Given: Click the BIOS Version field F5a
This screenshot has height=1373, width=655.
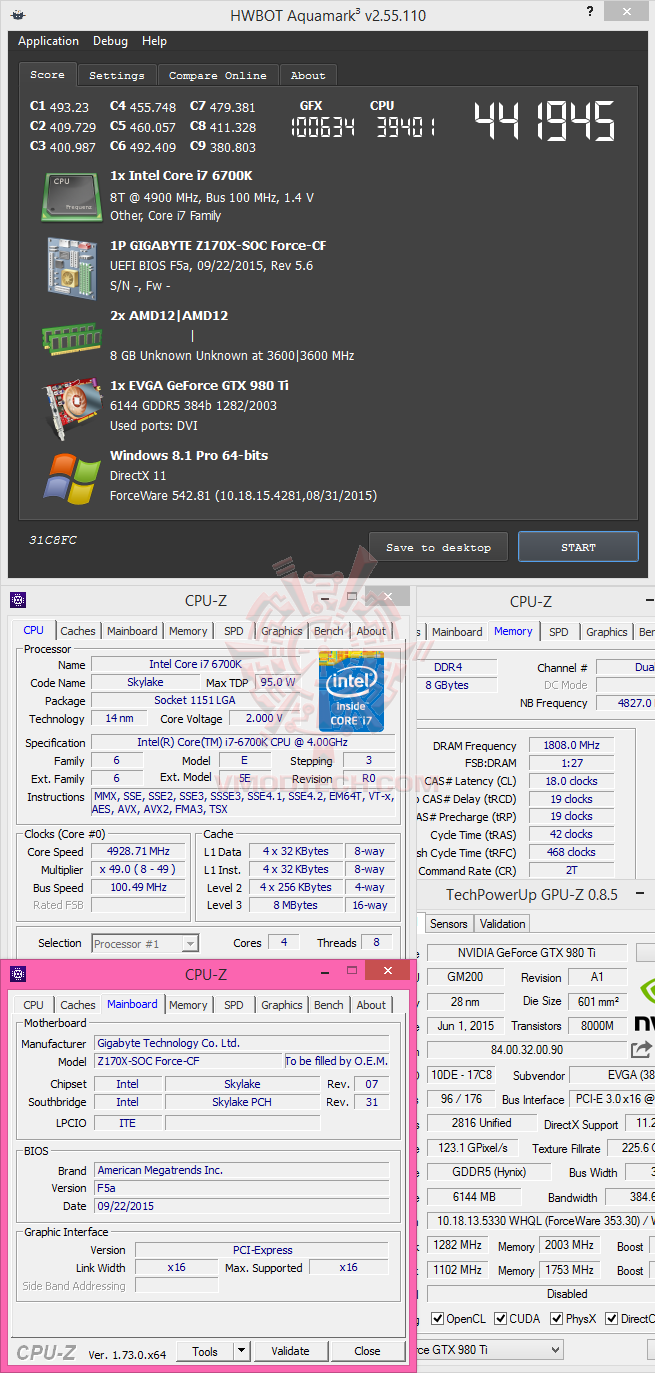Looking at the screenshot, I should point(241,1188).
